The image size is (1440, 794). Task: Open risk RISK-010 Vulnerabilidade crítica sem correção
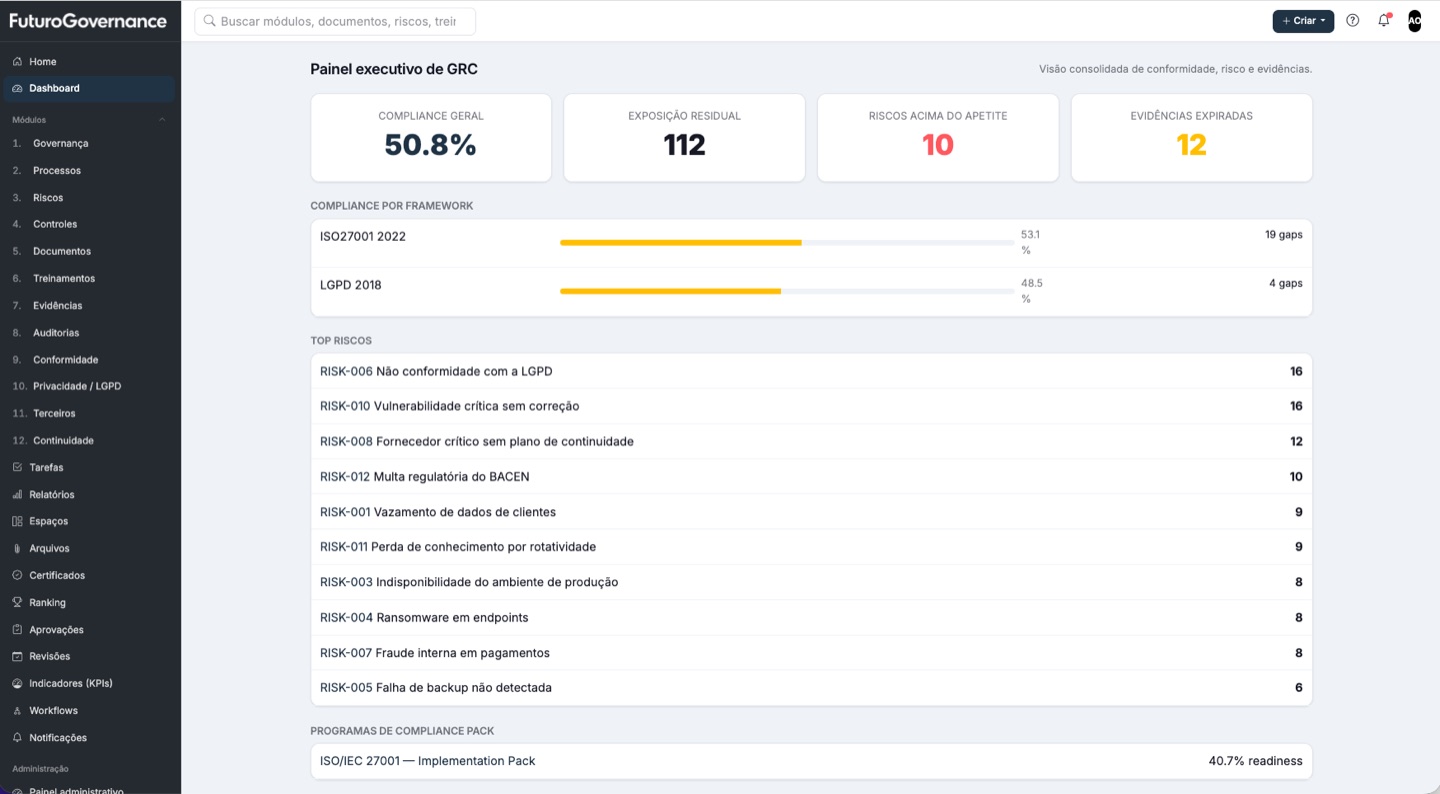pos(811,406)
